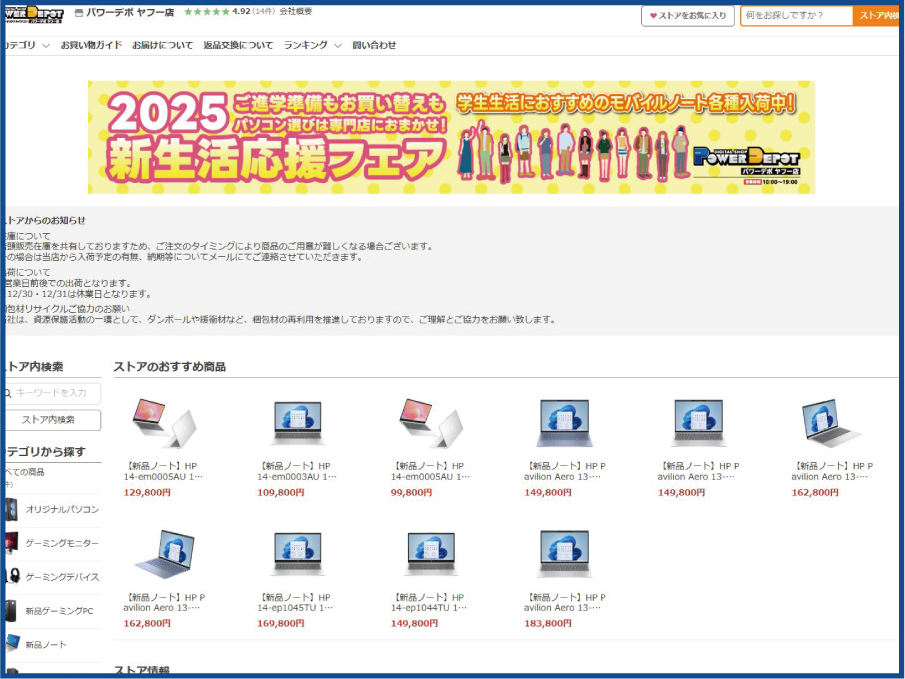Click the ストアのおすすめ商品 heading
The image size is (905, 679).
pos(170,367)
